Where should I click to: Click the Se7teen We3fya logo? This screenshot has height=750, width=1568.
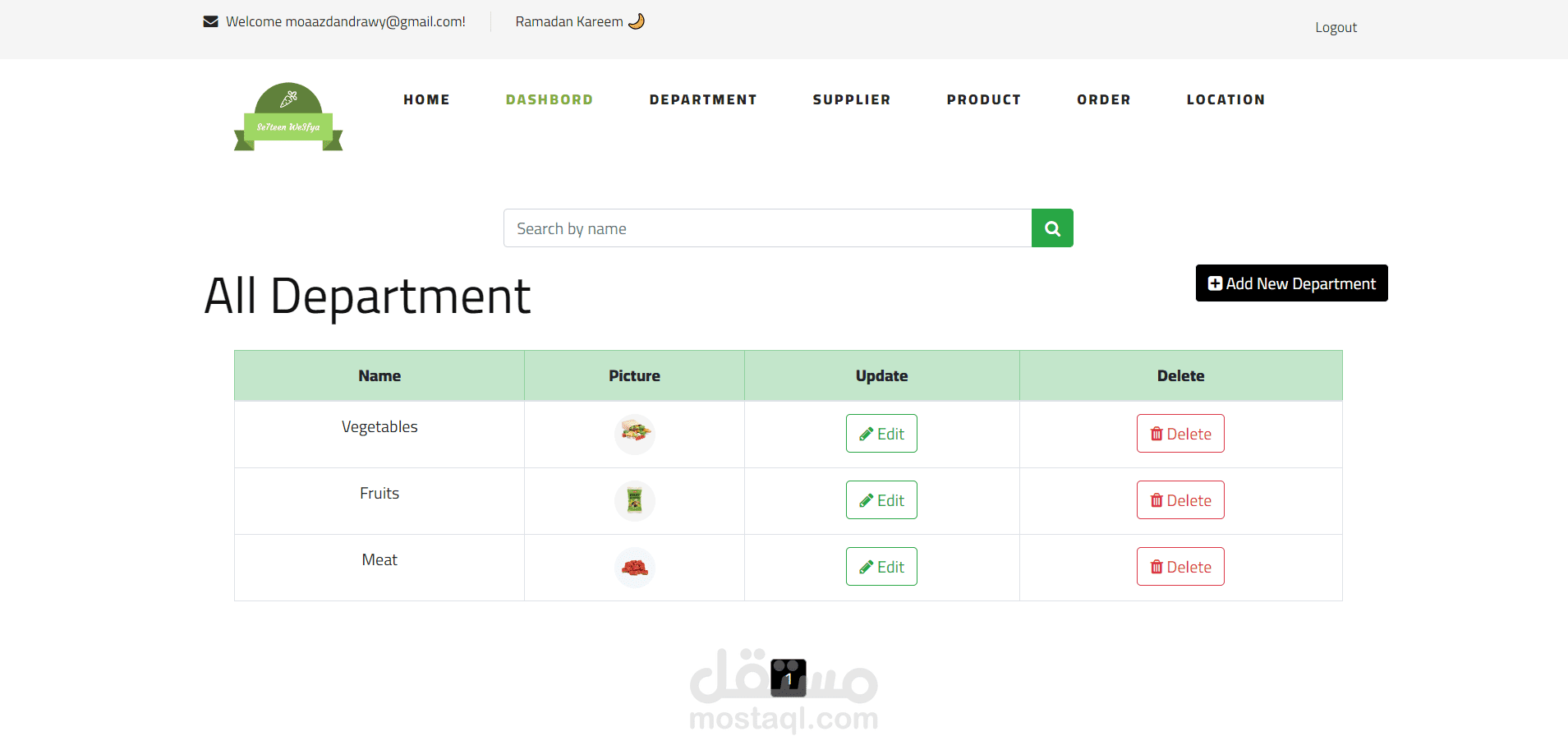point(288,117)
